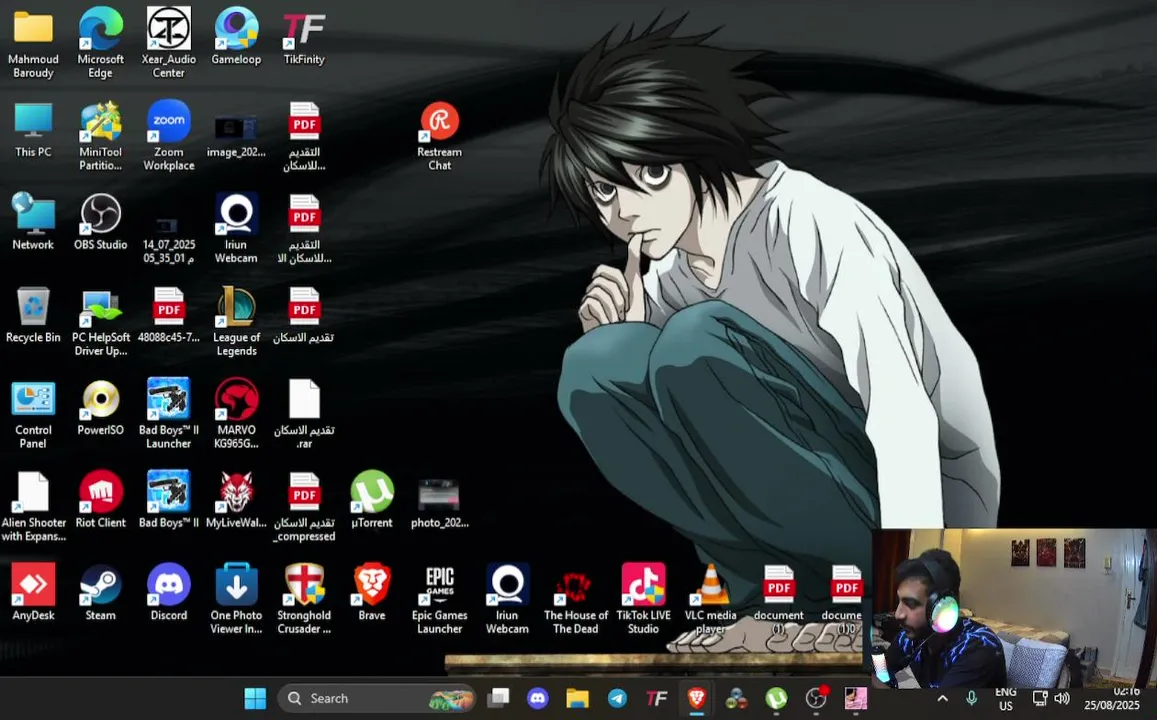Screen dimensions: 1157x720
Task: Select the Stronghold Crusader shortcut
Action: pos(304,599)
